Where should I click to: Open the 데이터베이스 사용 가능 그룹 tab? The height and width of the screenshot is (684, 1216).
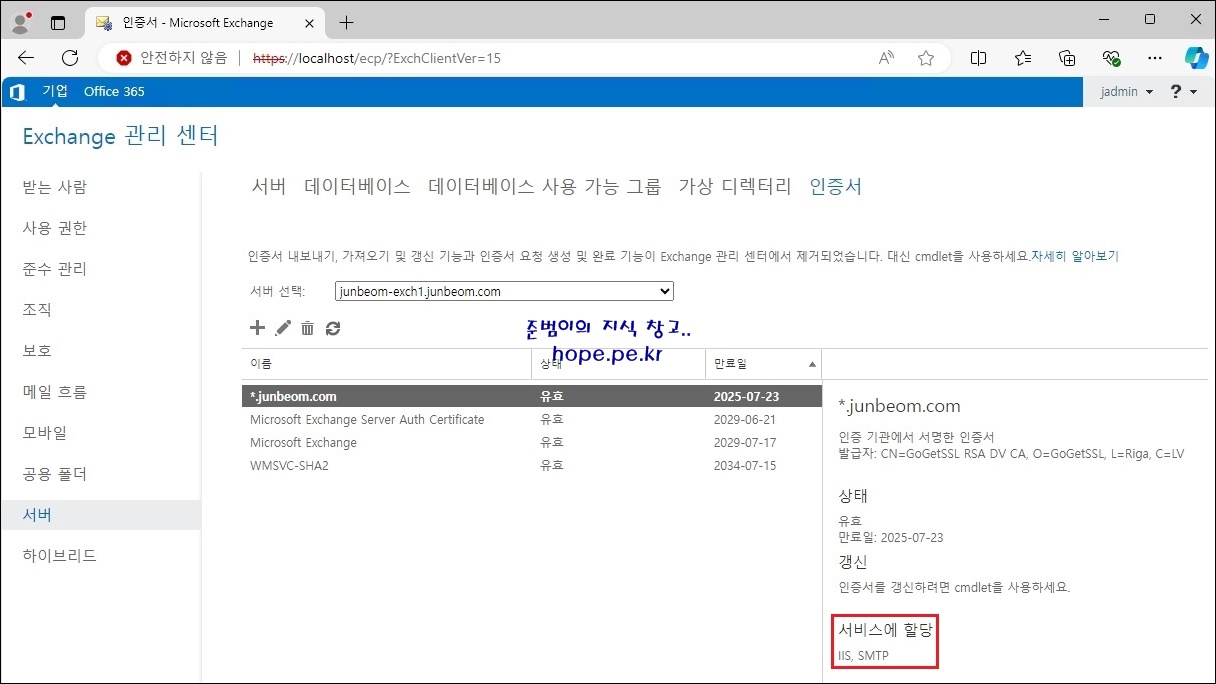coord(544,186)
